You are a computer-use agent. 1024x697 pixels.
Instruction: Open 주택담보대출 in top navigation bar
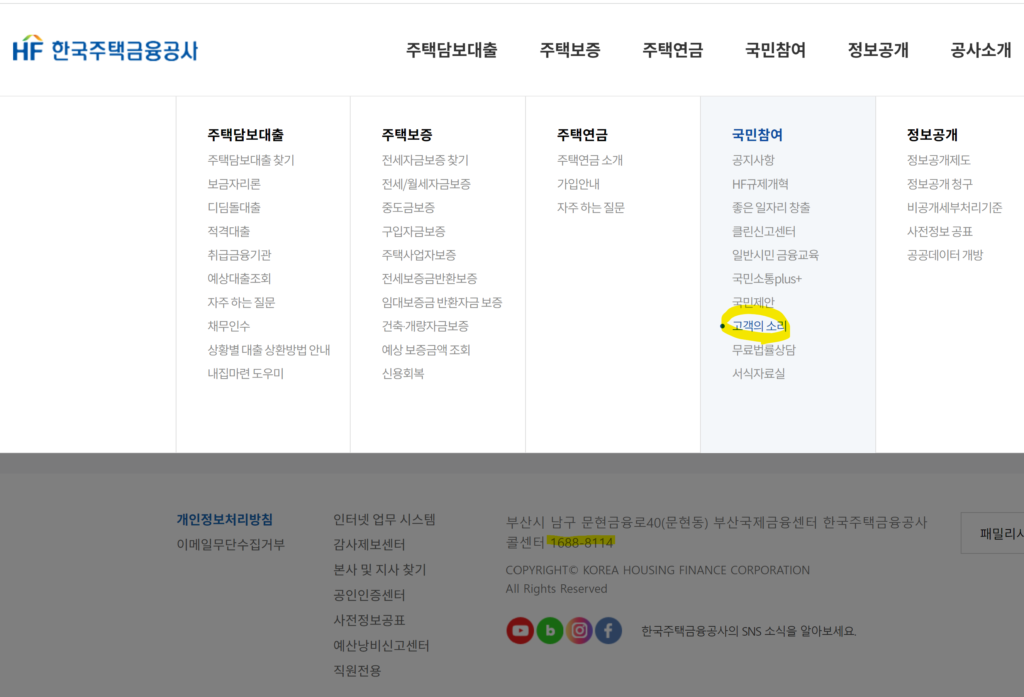[x=451, y=50]
